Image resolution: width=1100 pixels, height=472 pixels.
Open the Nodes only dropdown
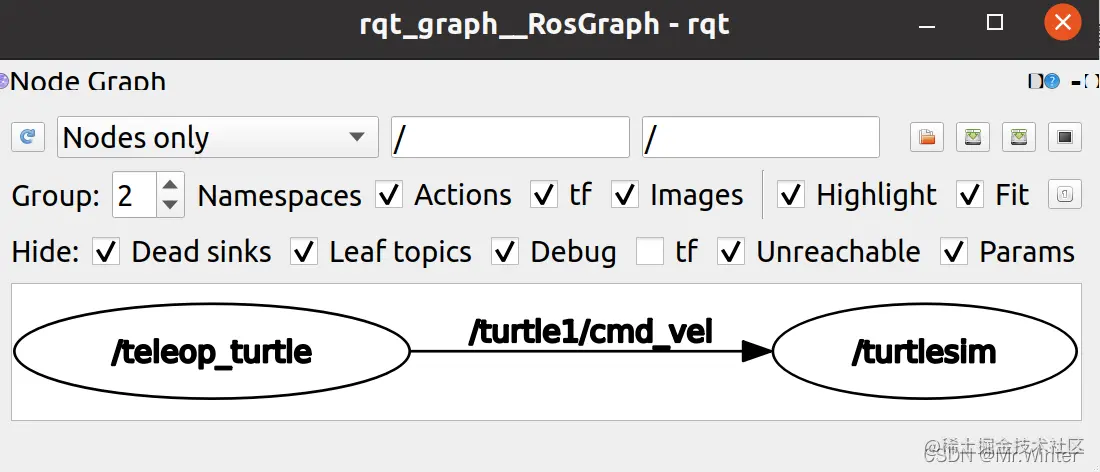[217, 137]
